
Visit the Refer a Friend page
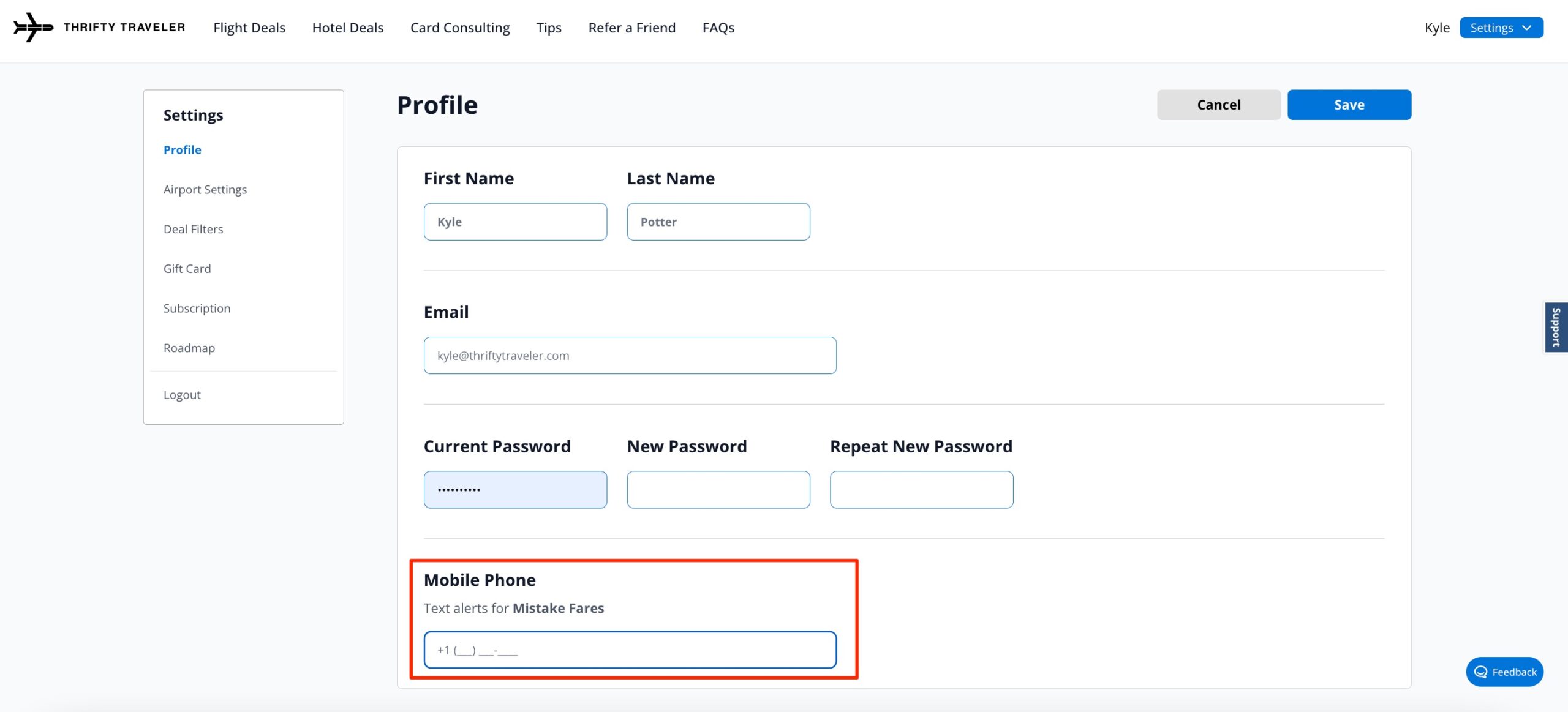[631, 28]
